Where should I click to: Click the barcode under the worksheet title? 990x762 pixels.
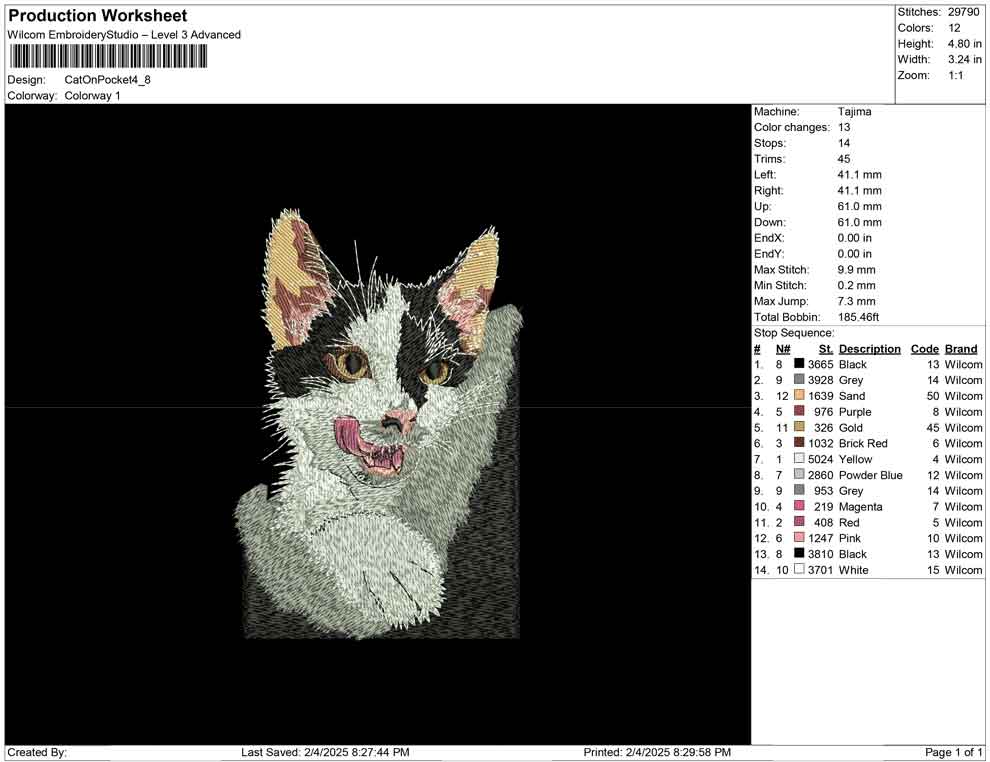point(108,56)
